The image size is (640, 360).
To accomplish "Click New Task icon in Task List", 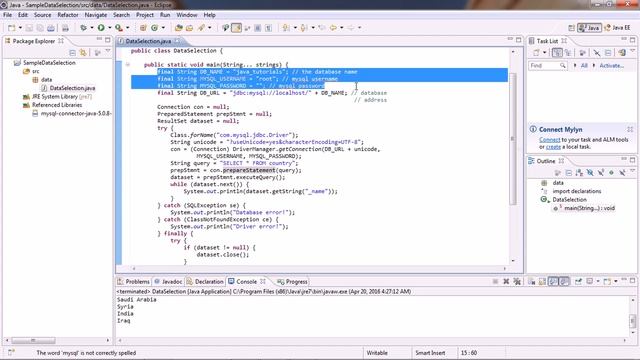I will [536, 53].
